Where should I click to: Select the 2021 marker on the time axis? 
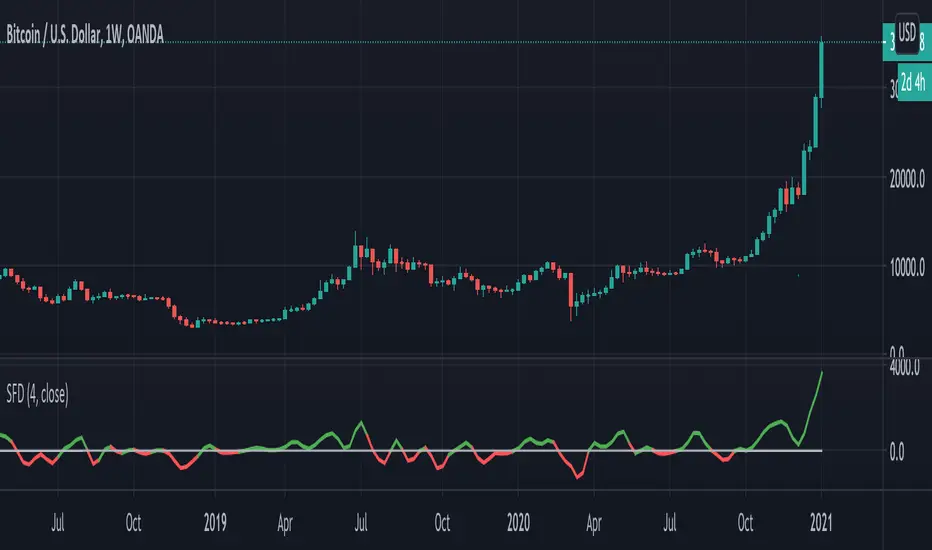click(x=822, y=521)
